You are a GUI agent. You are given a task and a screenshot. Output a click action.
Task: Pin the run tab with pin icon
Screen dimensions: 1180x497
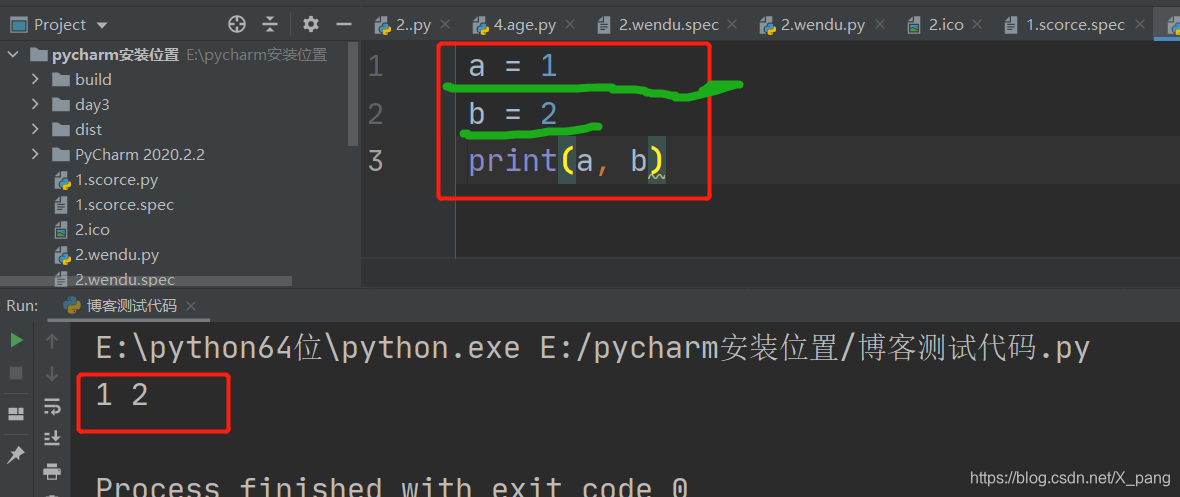point(16,454)
